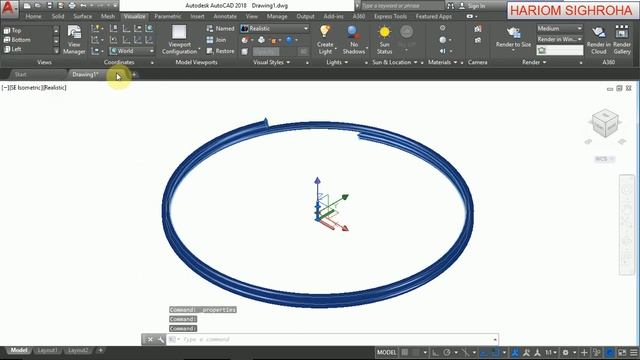The height and width of the screenshot is (360, 640).
Task: Click the workspace switching gear icon
Action: coord(565,352)
